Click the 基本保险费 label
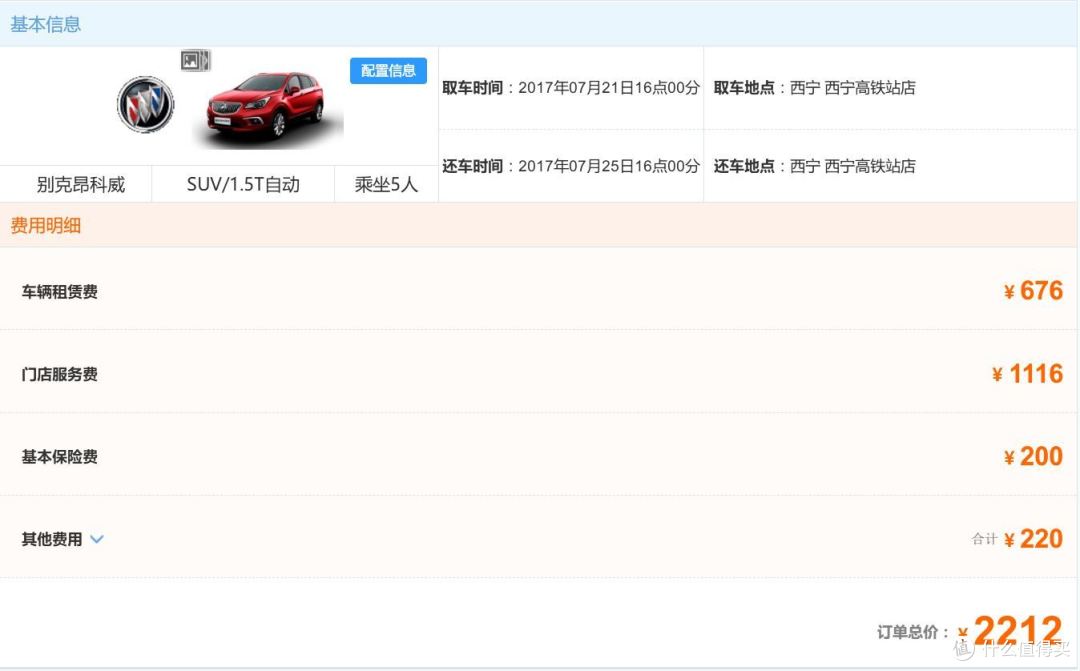1080x671 pixels. click(x=59, y=457)
